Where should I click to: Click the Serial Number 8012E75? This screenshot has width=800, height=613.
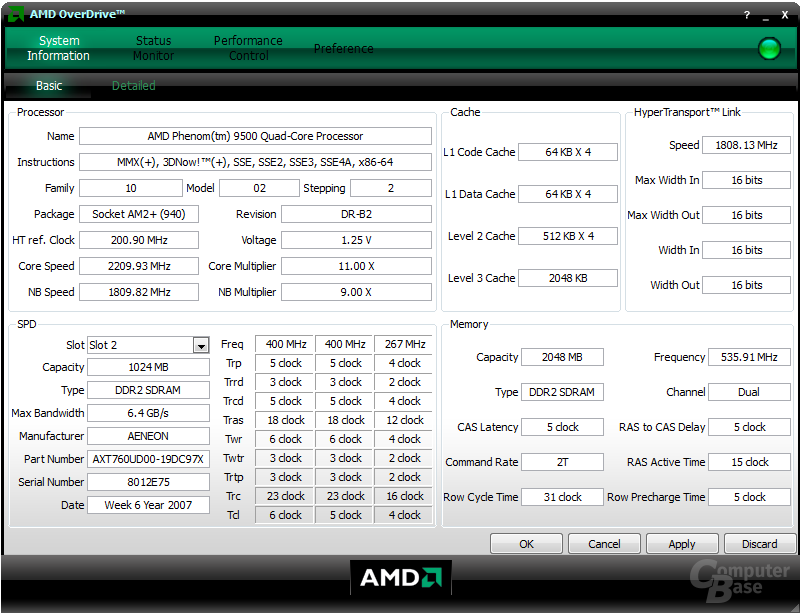pos(148,482)
